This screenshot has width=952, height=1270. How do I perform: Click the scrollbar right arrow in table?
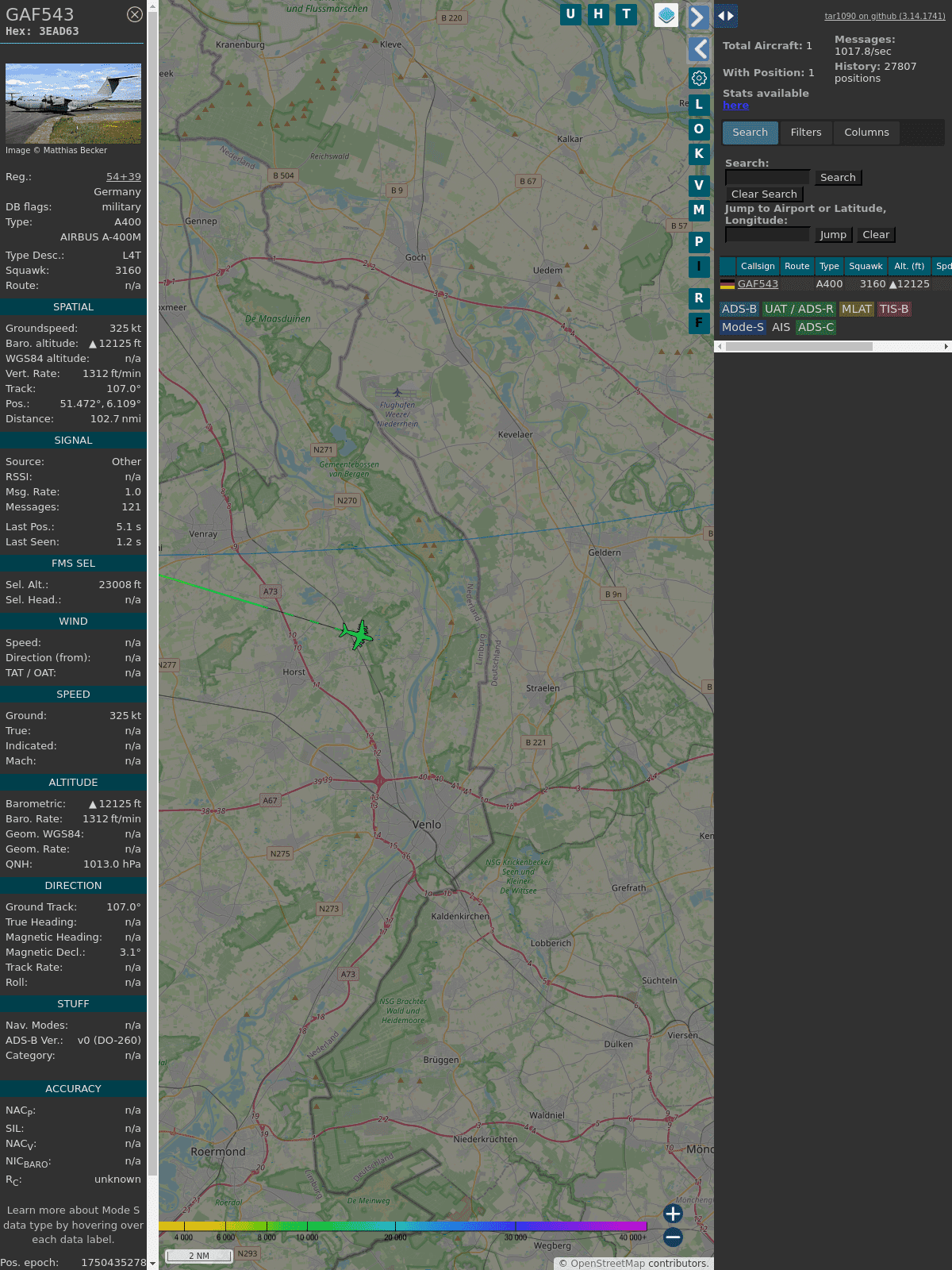click(946, 346)
